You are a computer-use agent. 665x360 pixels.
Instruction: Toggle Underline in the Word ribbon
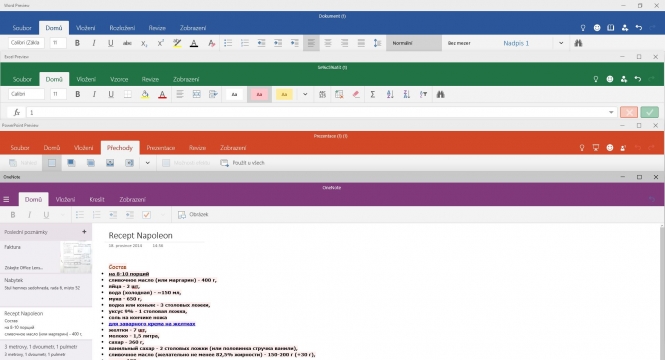pos(111,43)
